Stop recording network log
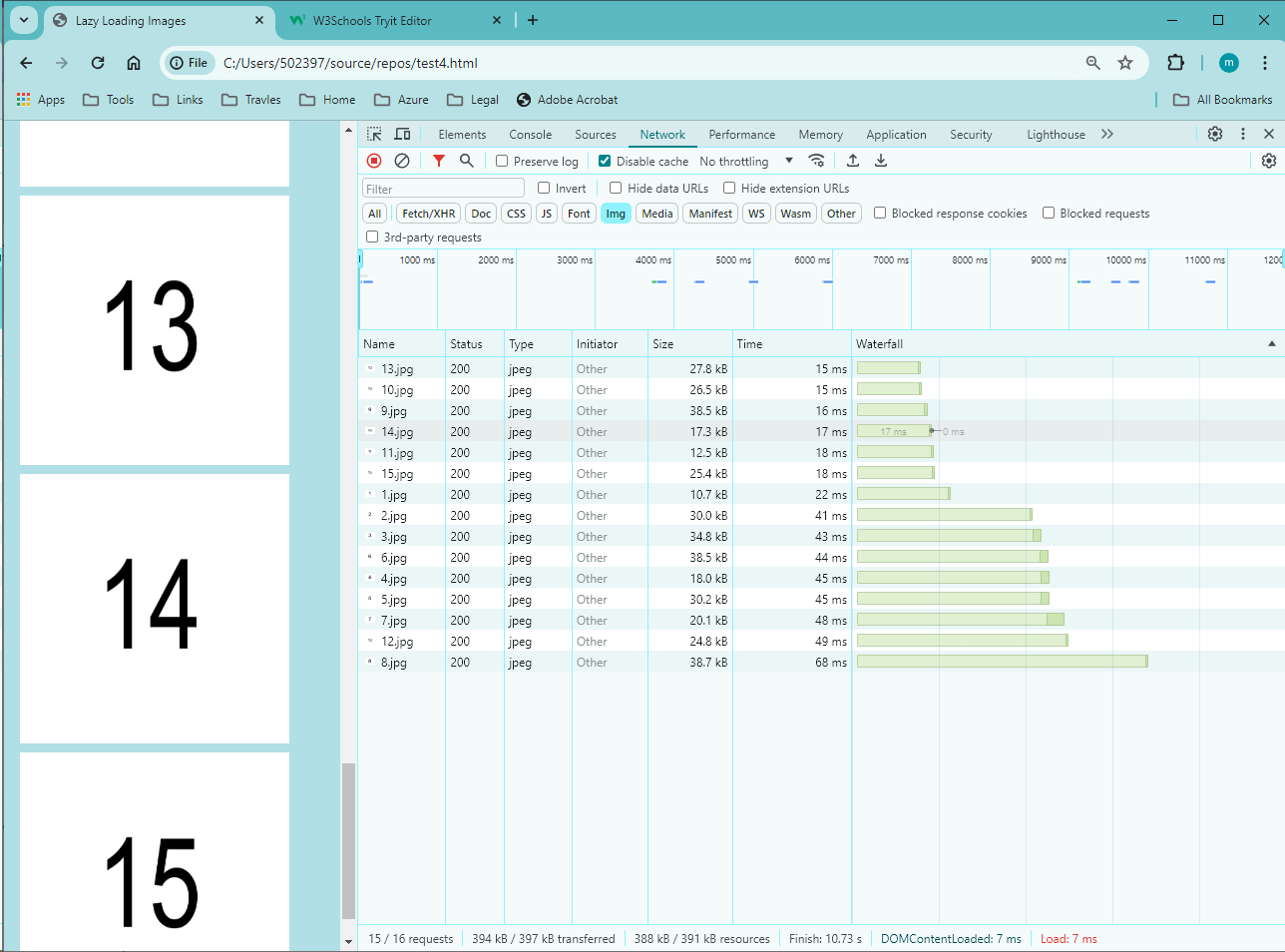Image resolution: width=1285 pixels, height=952 pixels. 374,161
